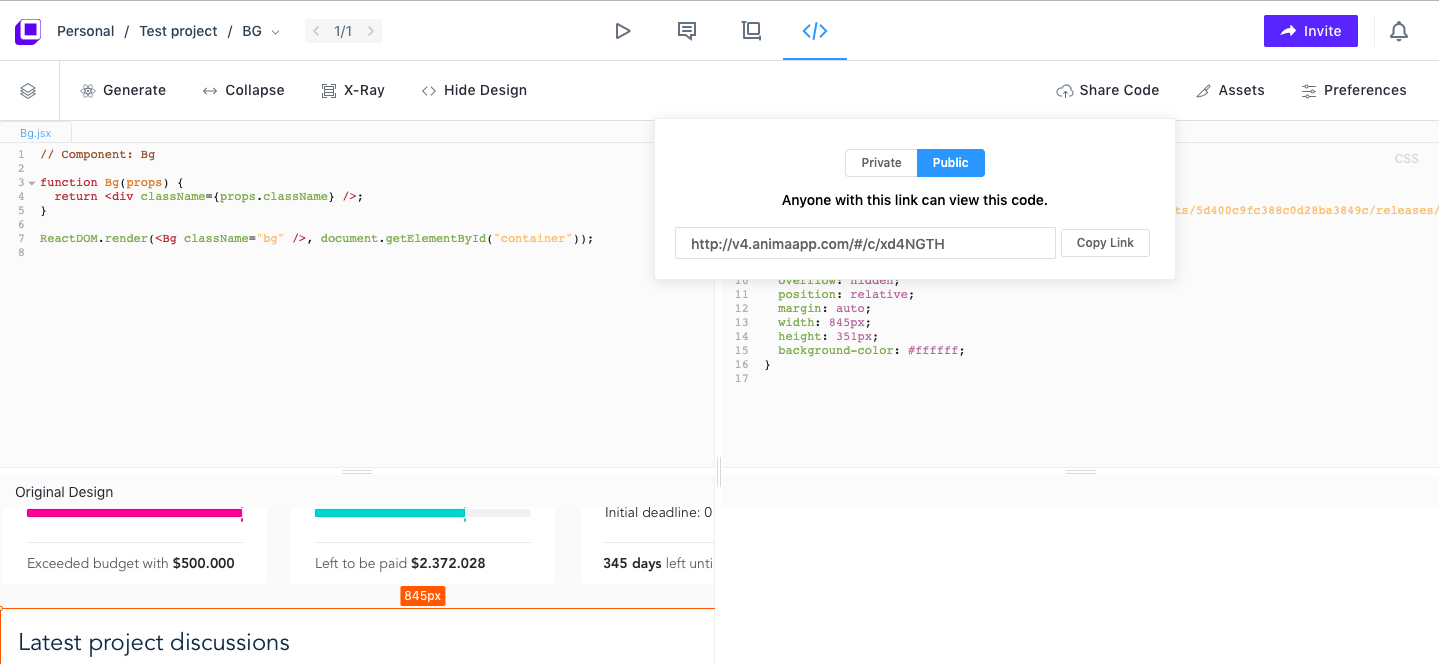Expand the BG page dropdown
Screen dimensions: 1439x664
(274, 31)
